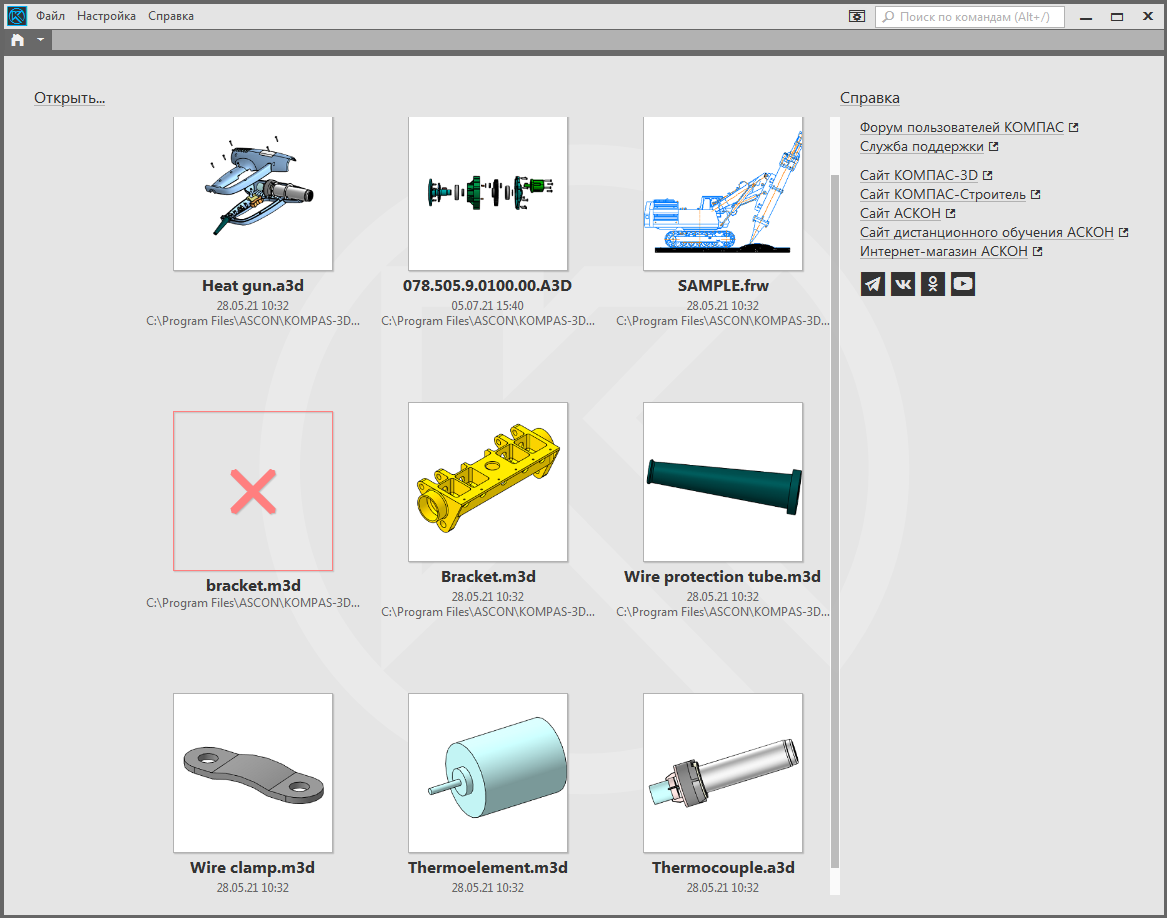Open the Heat gun.a3d thumbnail
The image size is (1167, 918).
click(x=253, y=193)
